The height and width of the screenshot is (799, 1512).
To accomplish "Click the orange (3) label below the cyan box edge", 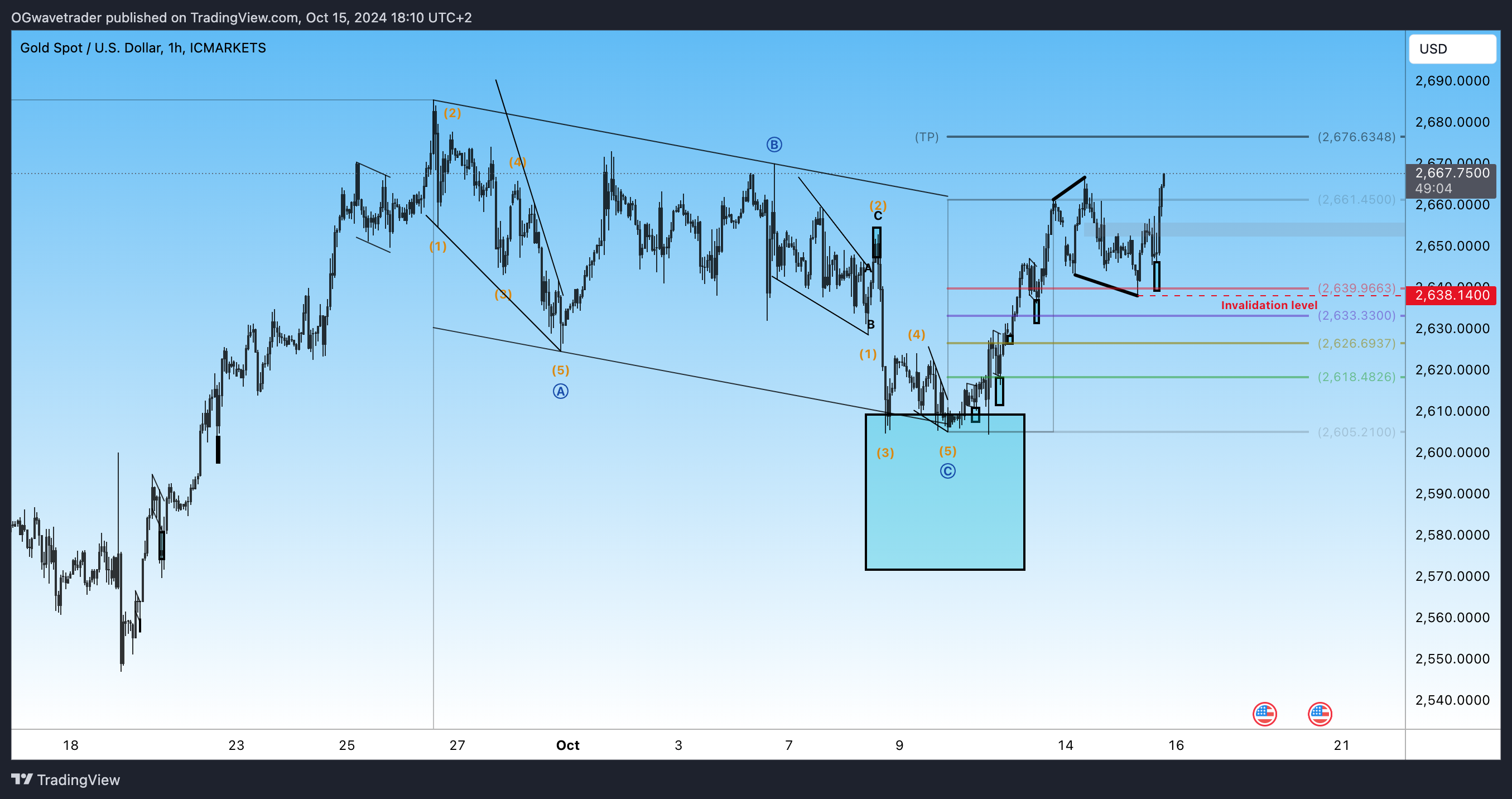I will click(885, 453).
